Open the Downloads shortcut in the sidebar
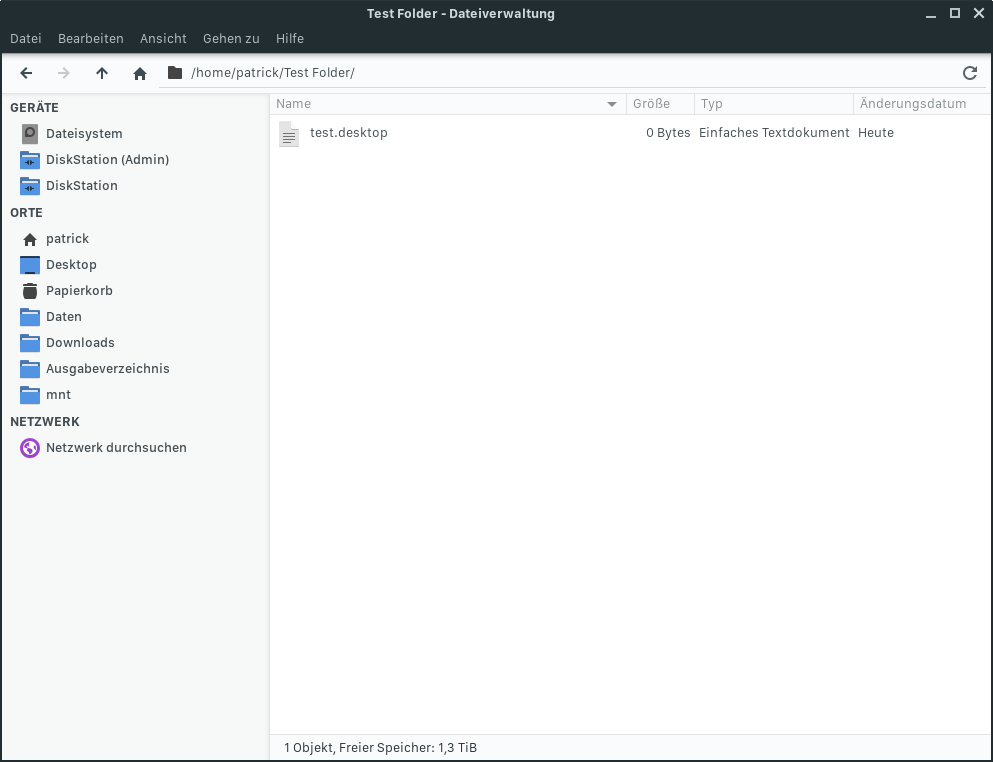 click(80, 342)
